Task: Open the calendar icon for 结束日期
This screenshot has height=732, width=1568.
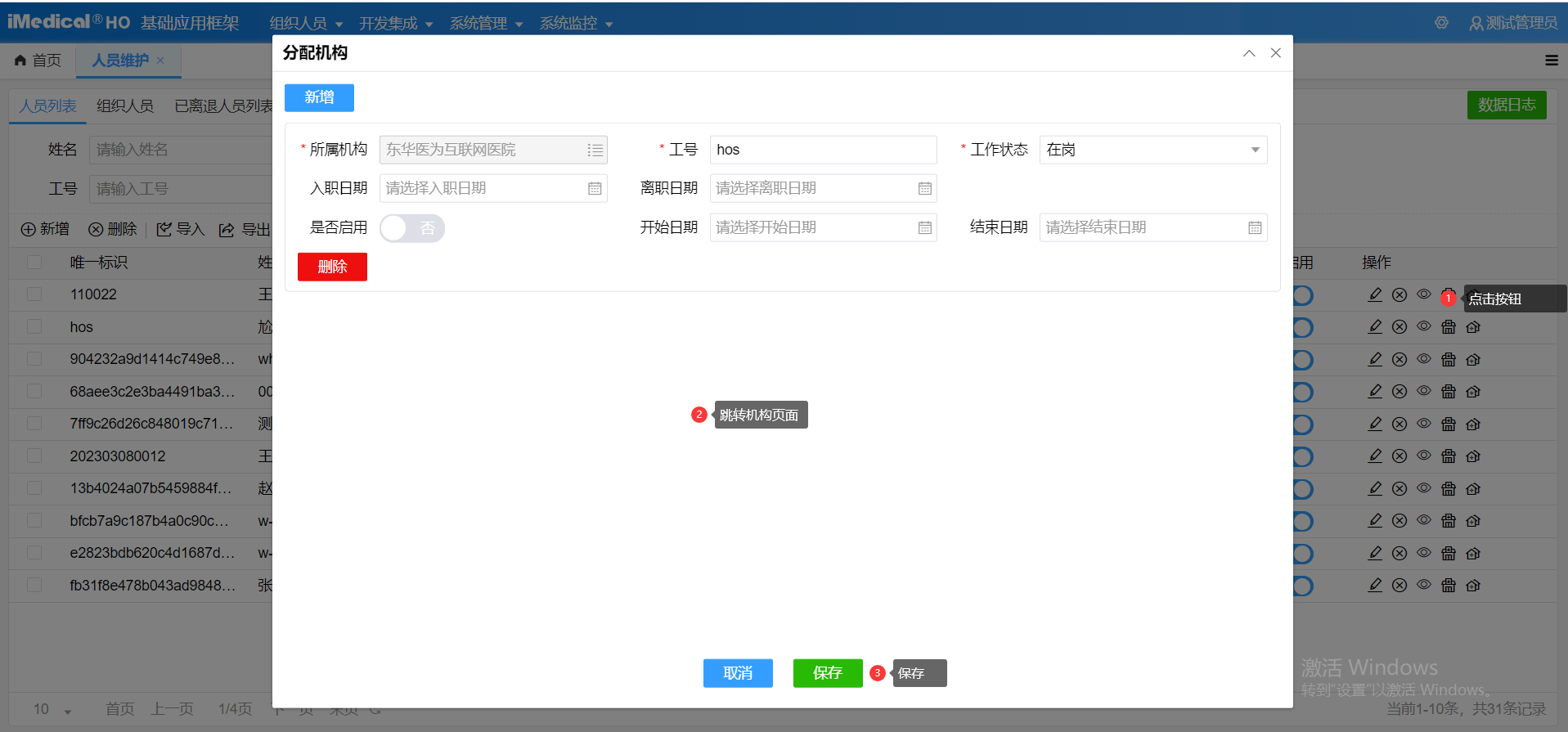Action: tap(1255, 228)
